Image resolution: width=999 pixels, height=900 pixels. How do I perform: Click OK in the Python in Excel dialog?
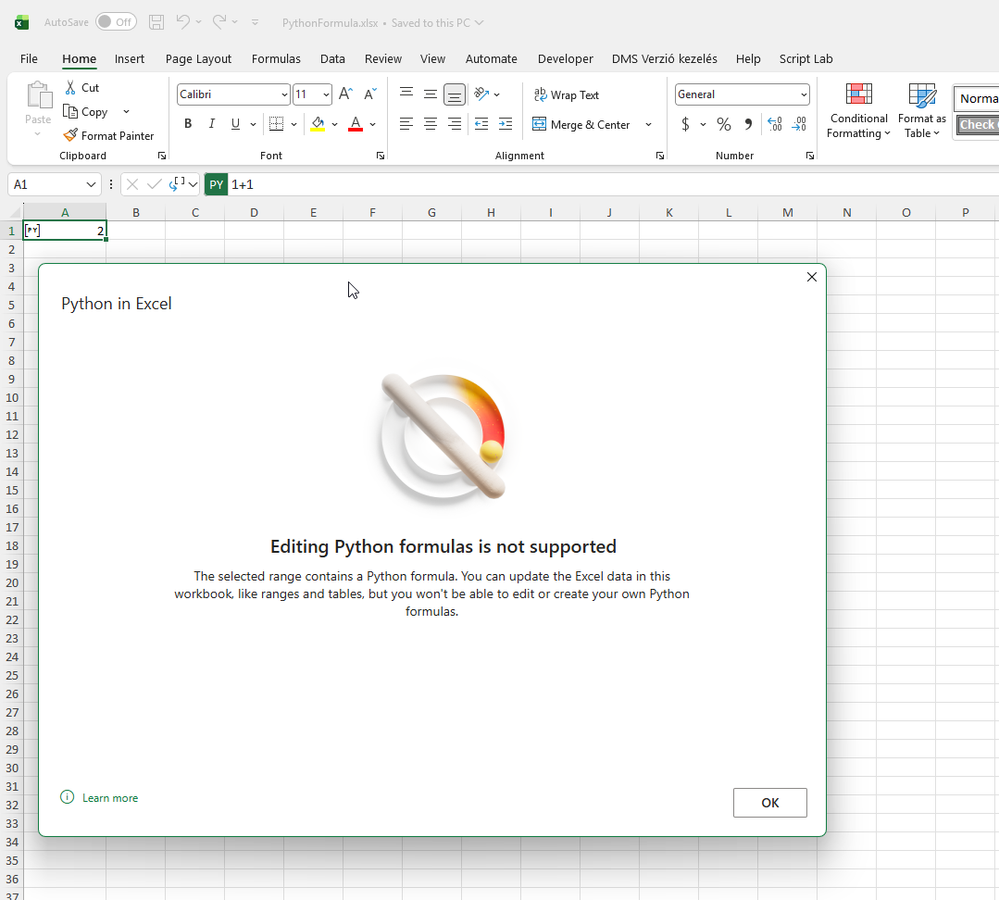(x=770, y=803)
